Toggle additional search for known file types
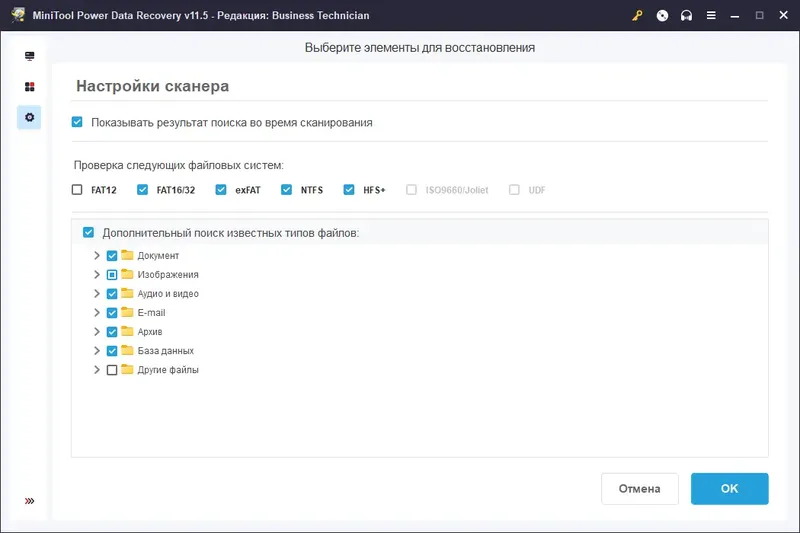 [x=88, y=233]
